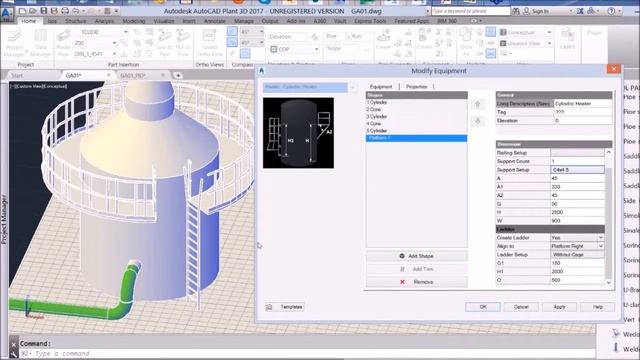
Task: Click the OK button in Modify Equipment
Action: click(483, 307)
